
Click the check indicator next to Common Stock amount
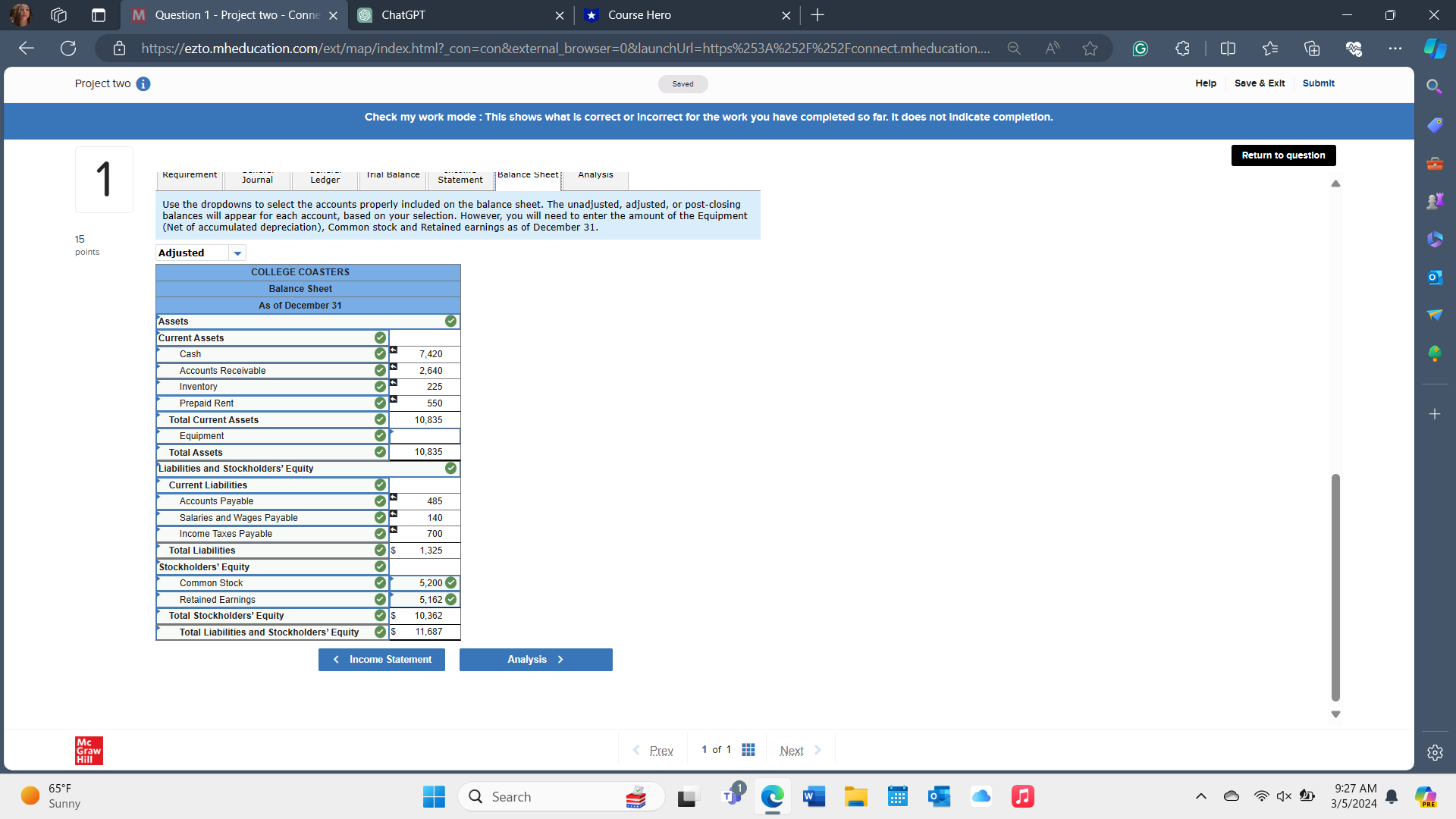pyautogui.click(x=450, y=583)
